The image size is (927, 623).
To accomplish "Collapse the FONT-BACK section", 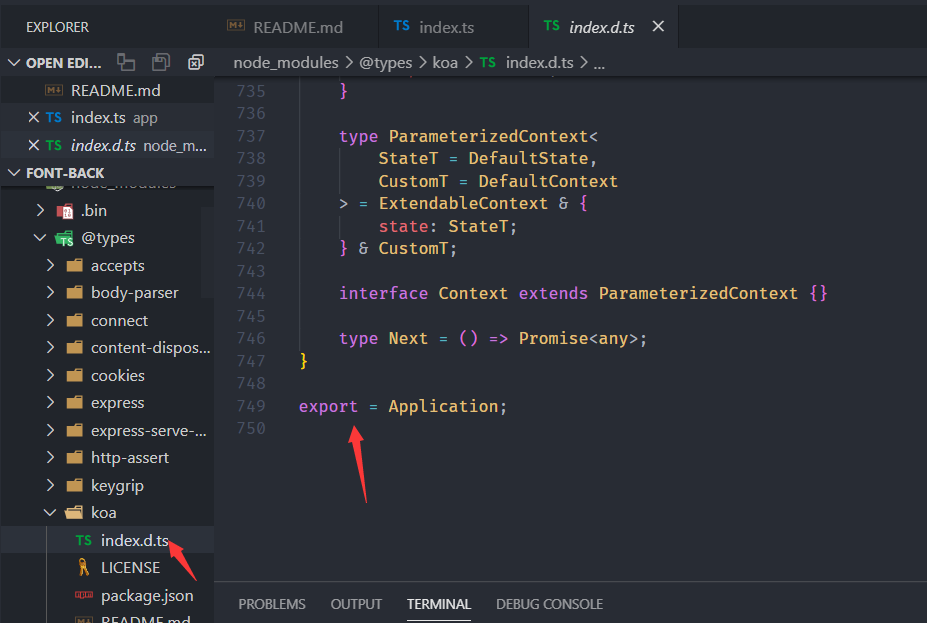I will 14,173.
